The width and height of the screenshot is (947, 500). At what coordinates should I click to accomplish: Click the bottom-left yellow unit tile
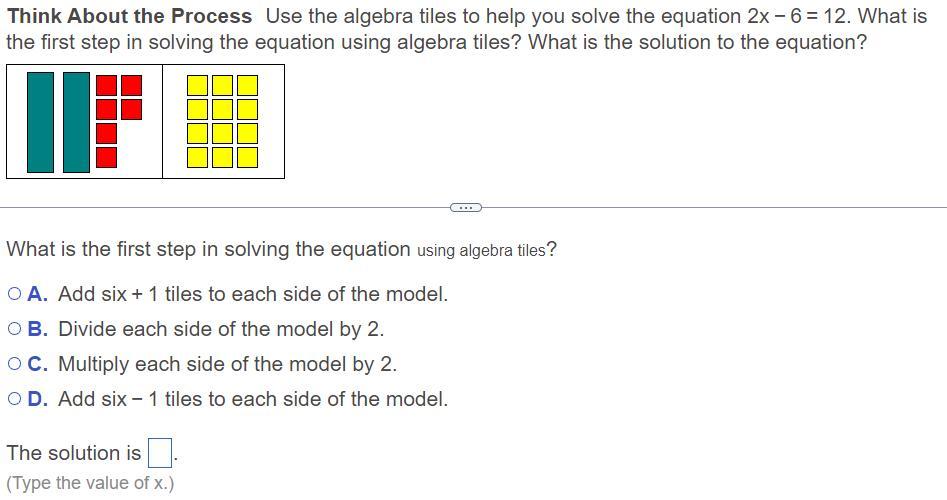tap(198, 157)
